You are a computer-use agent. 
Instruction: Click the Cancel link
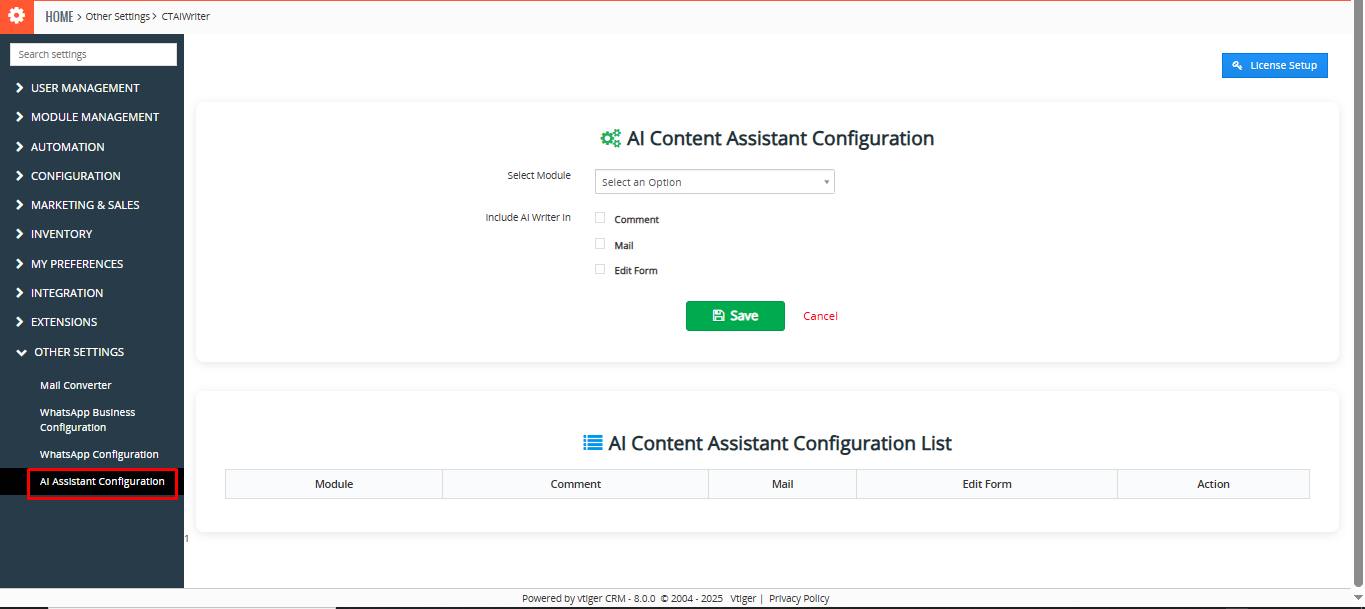[820, 316]
